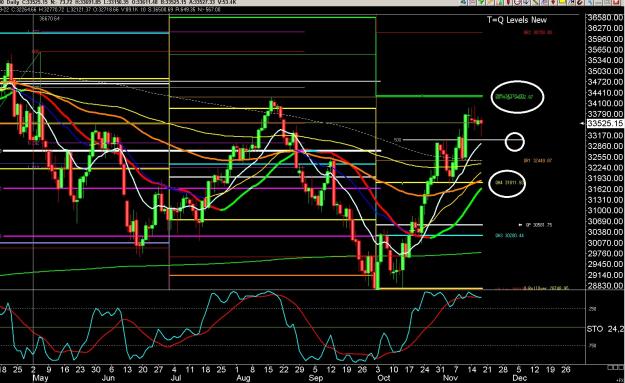
Task: Click the 34410.00 price axis label
Action: pos(605,93)
